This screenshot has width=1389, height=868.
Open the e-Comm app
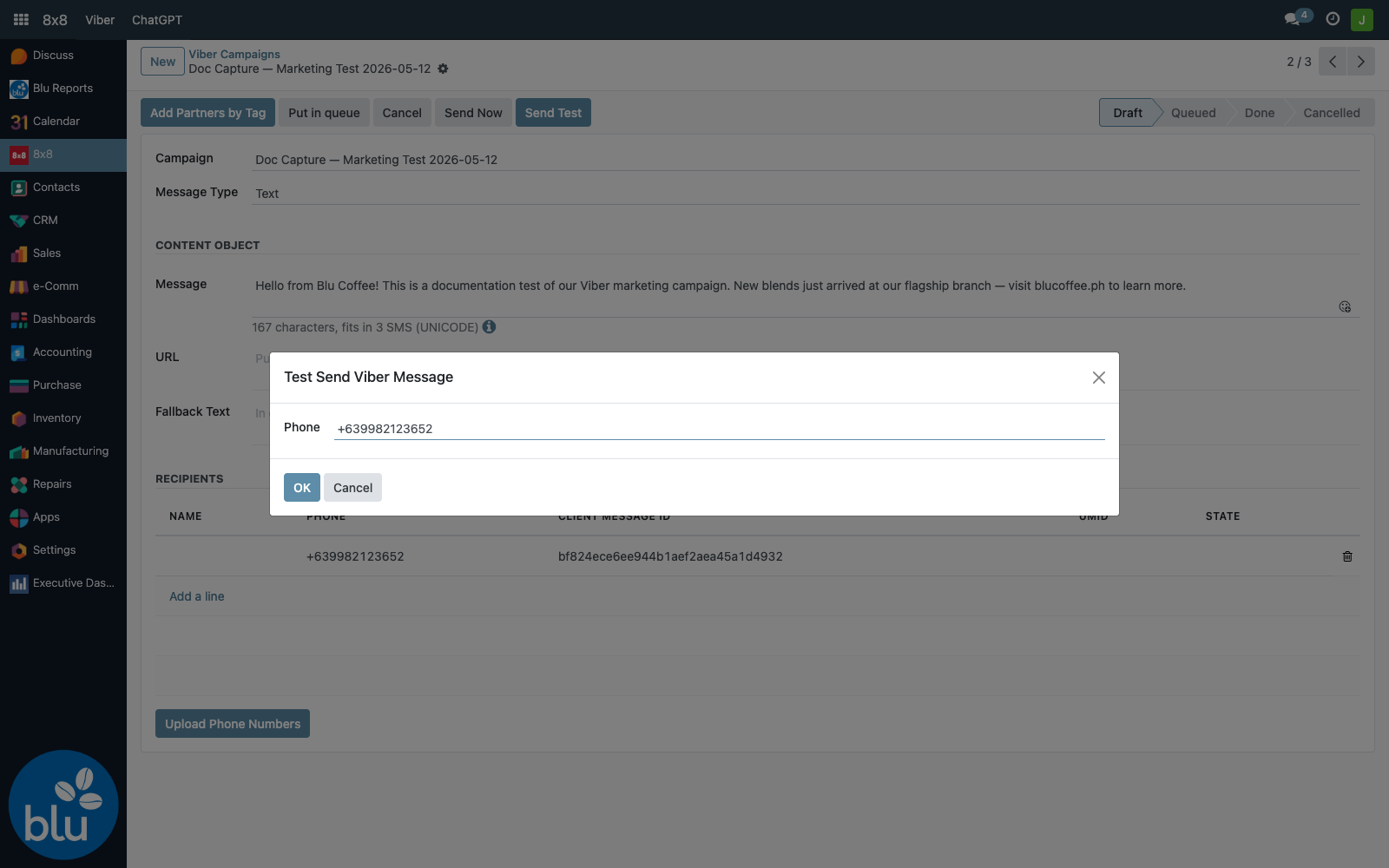coord(63,286)
